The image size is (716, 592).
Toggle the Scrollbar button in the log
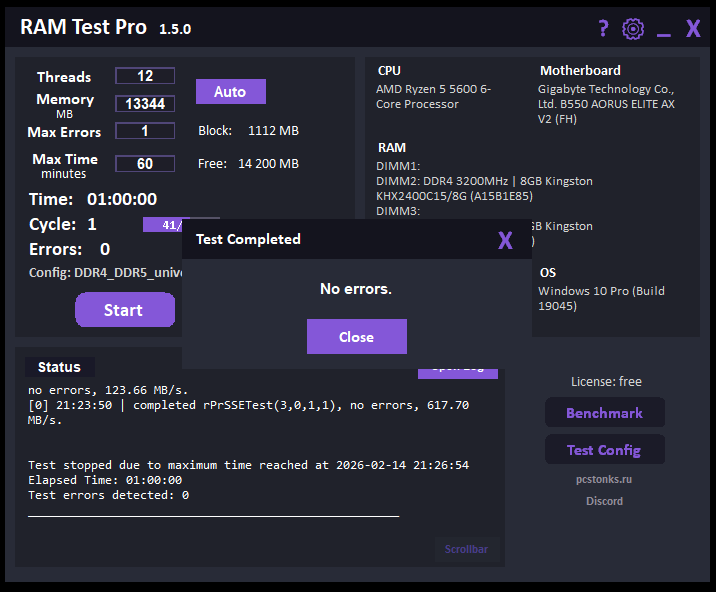[466, 549]
